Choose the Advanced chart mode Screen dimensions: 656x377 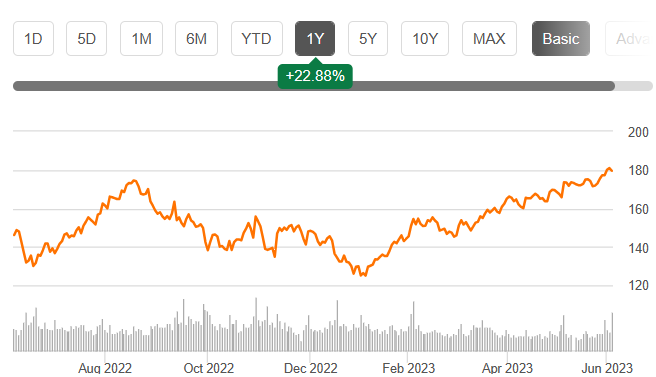click(630, 38)
